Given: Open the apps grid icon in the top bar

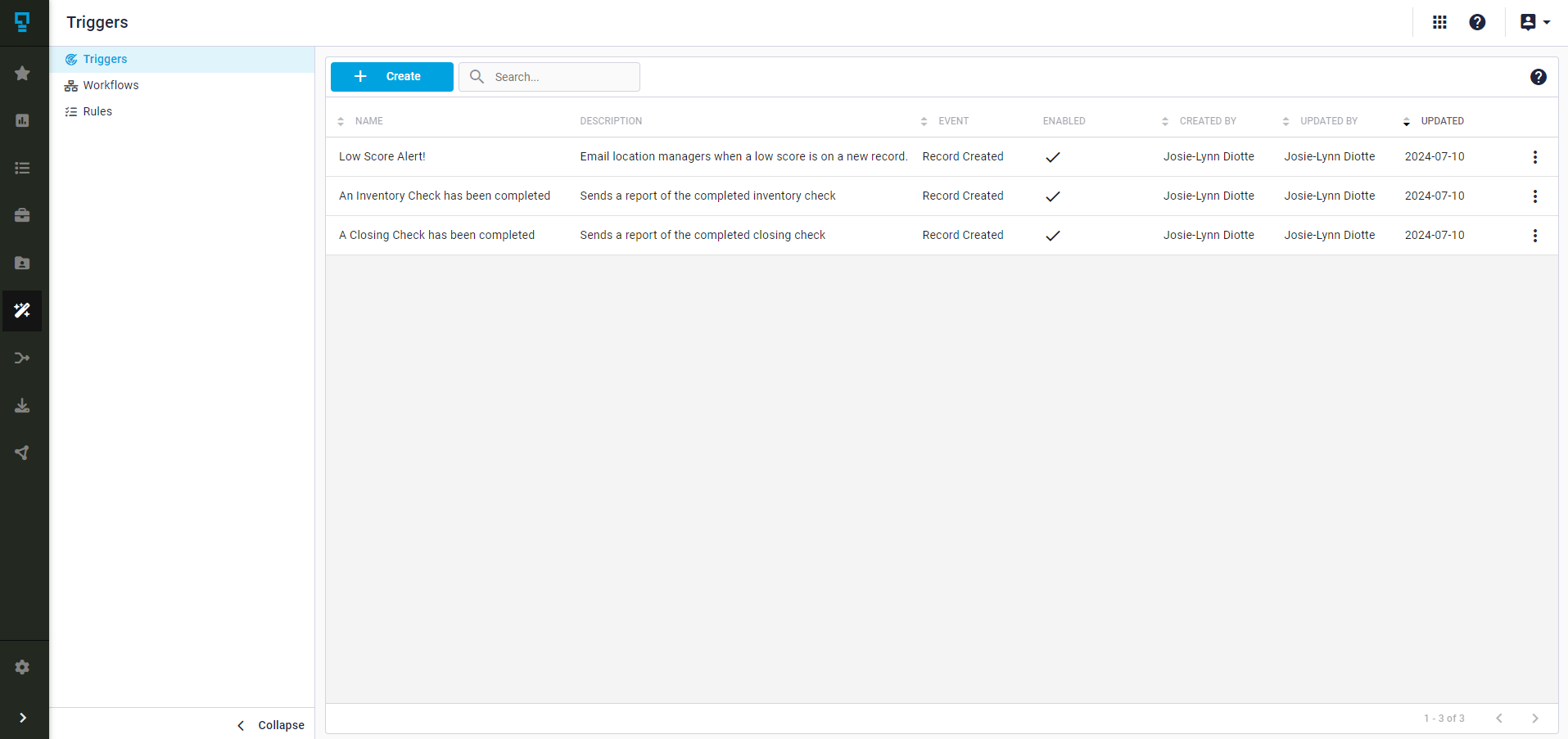Looking at the screenshot, I should (x=1440, y=22).
